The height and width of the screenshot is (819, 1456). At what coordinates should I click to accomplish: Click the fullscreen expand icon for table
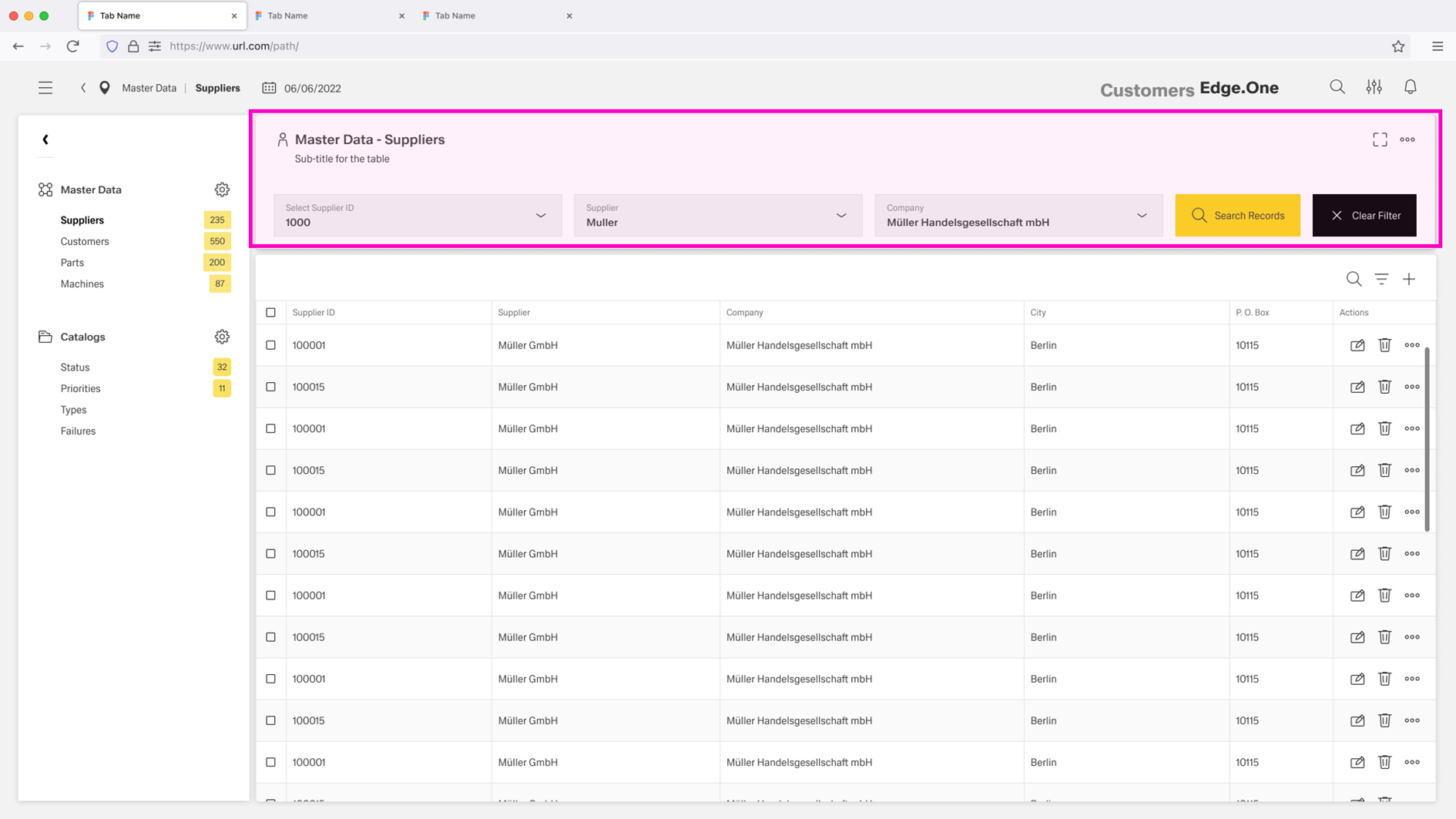(x=1380, y=139)
